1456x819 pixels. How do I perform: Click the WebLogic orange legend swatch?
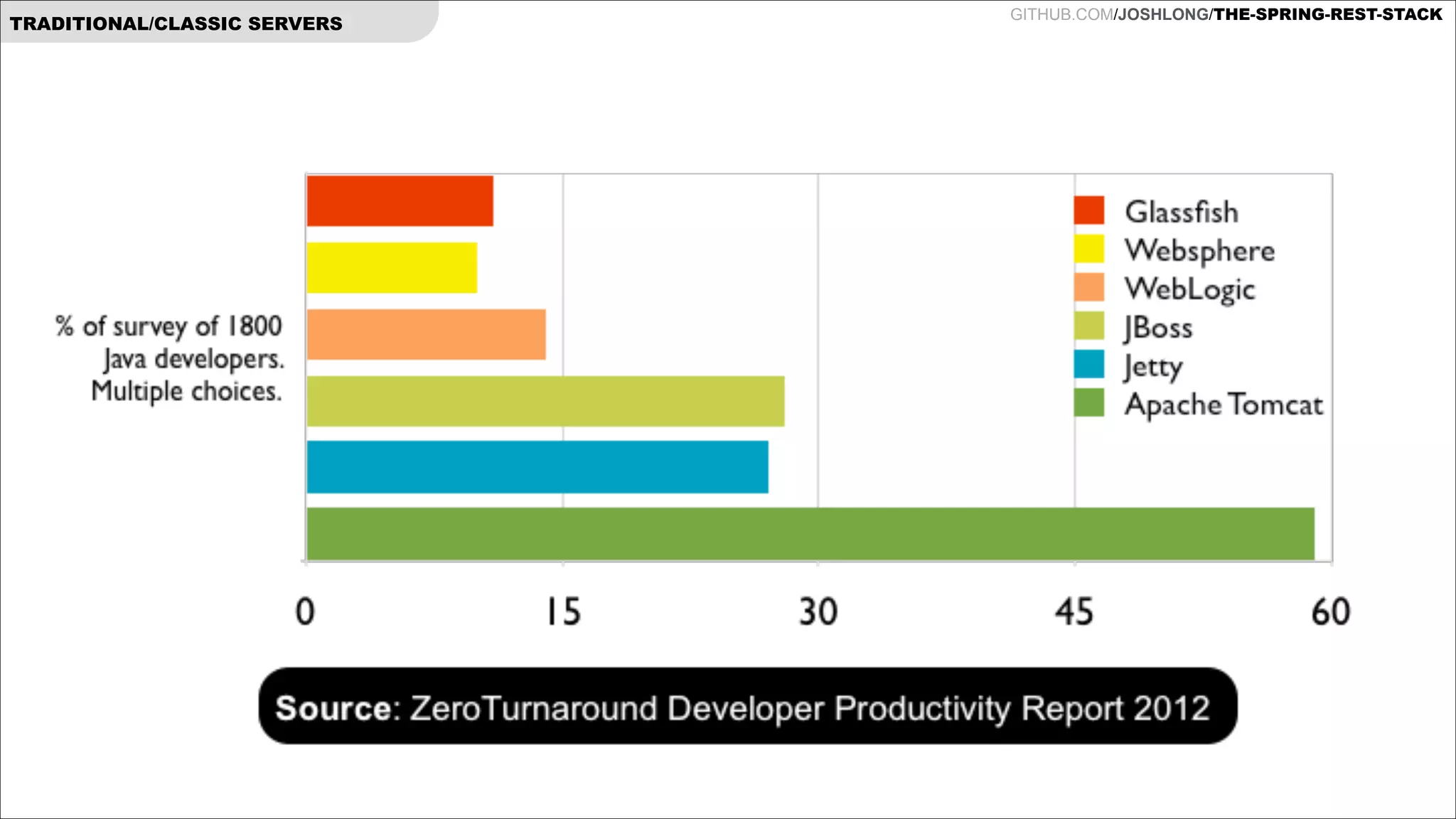(1088, 287)
